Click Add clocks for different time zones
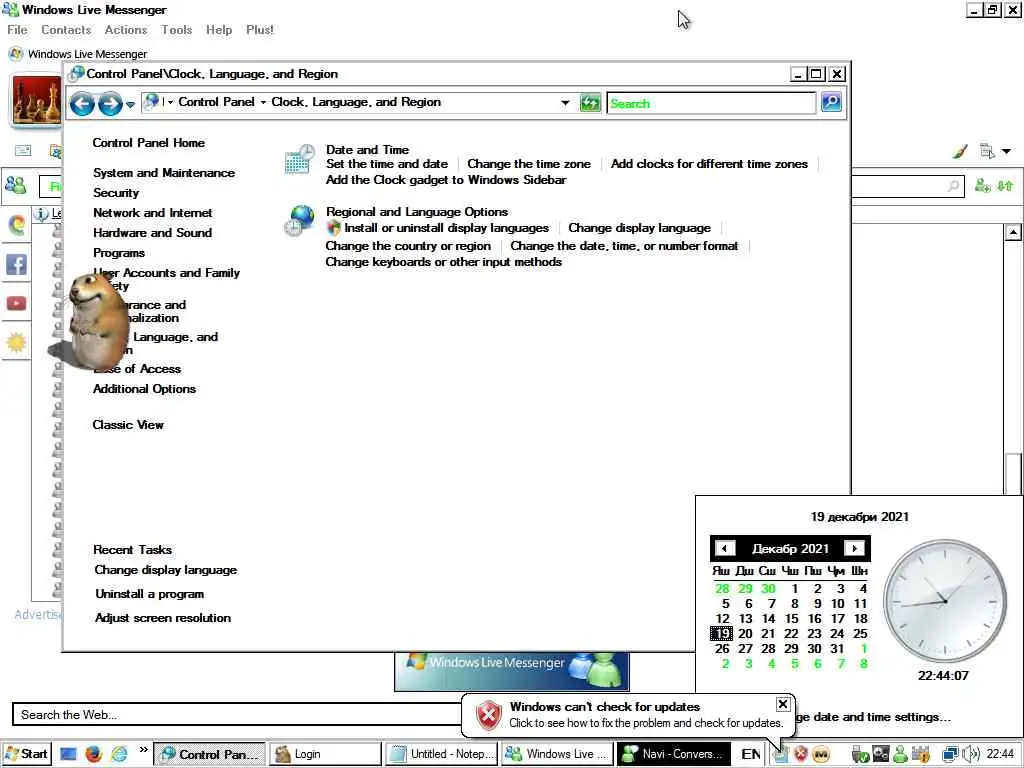 coord(709,164)
